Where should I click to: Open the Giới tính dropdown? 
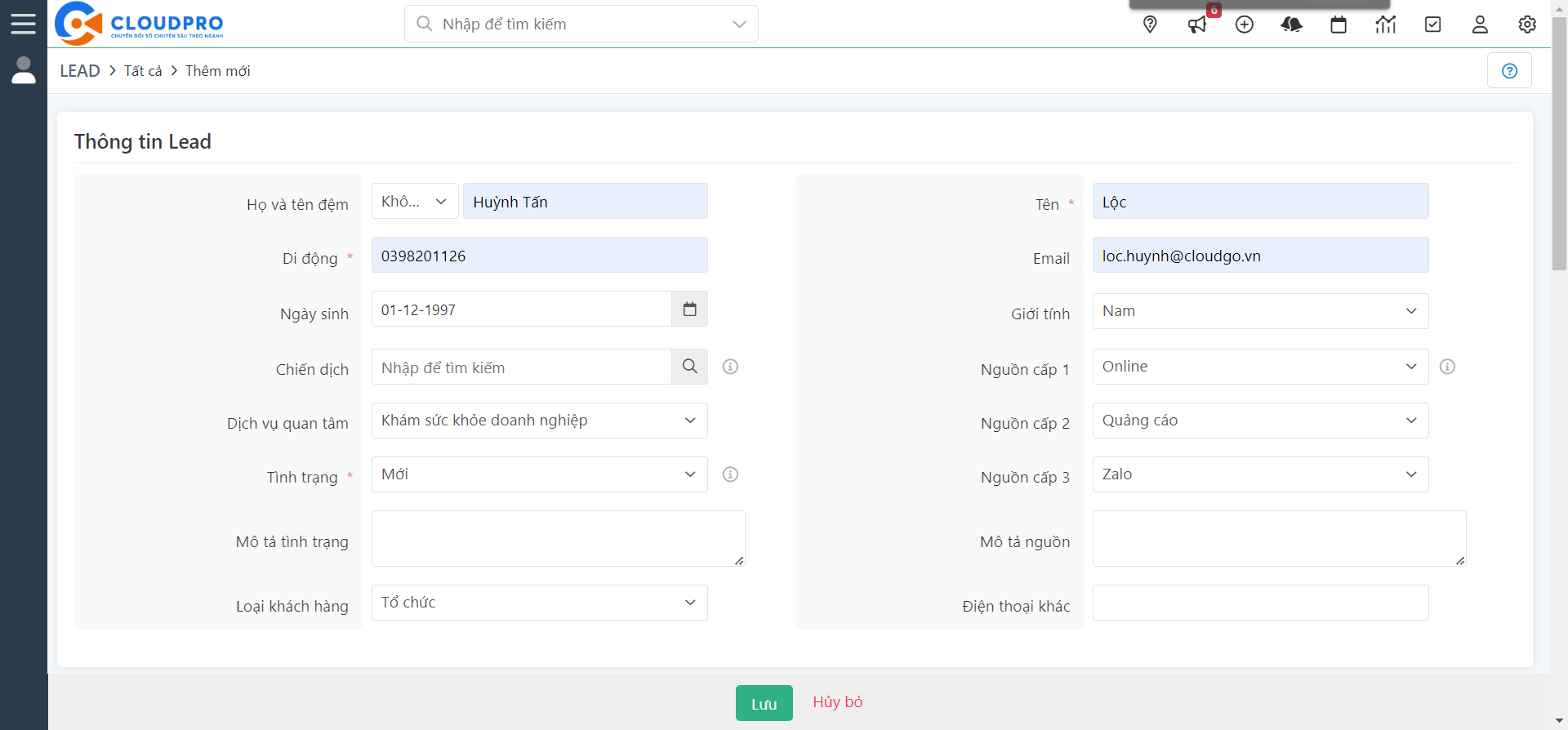pyautogui.click(x=1260, y=311)
